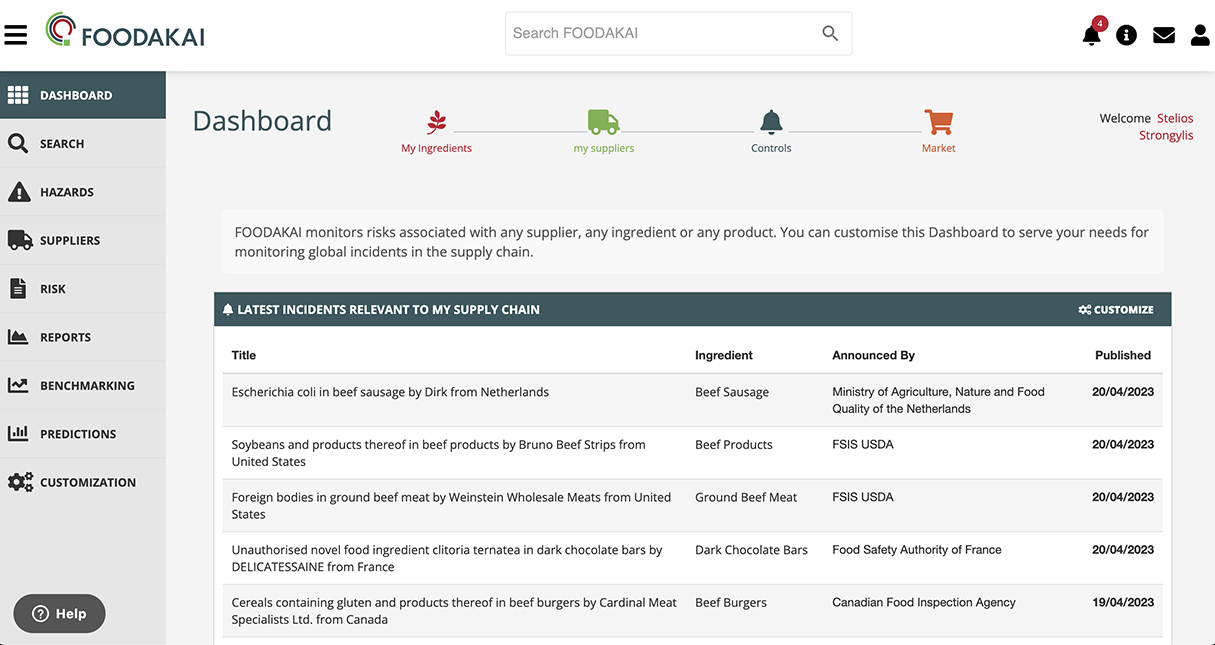
Task: Click the Predictions bar chart icon
Action: [18, 433]
